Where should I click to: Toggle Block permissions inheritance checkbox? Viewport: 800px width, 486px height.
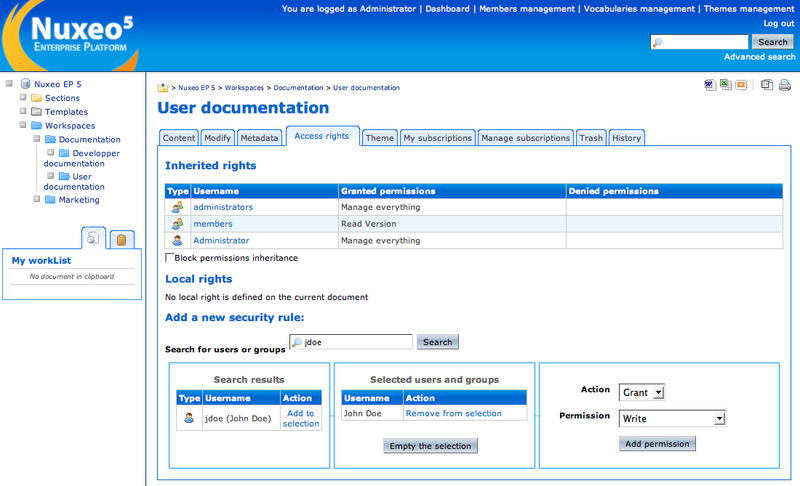(x=169, y=258)
